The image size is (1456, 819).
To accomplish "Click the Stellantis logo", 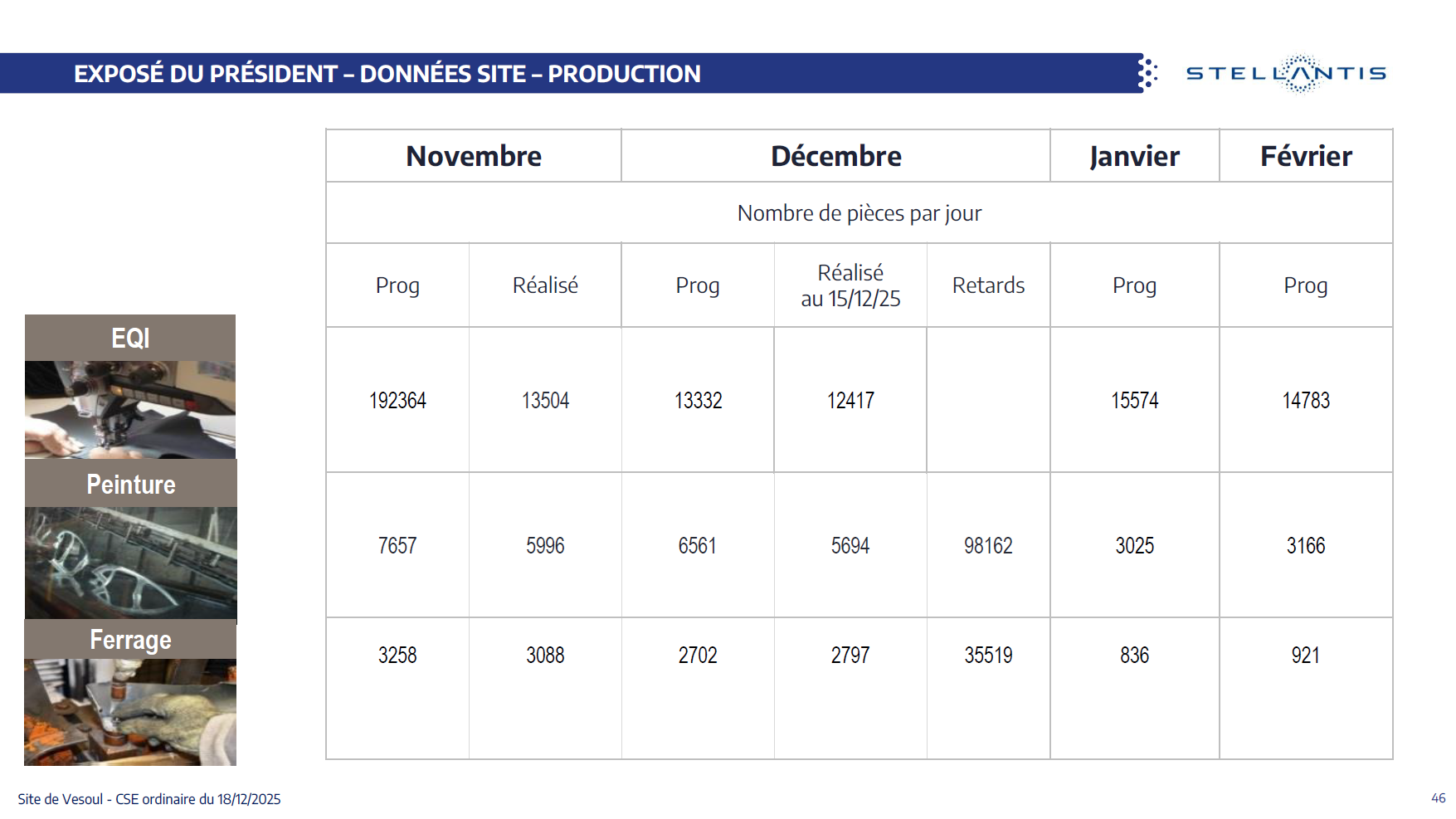I will tap(1286, 74).
